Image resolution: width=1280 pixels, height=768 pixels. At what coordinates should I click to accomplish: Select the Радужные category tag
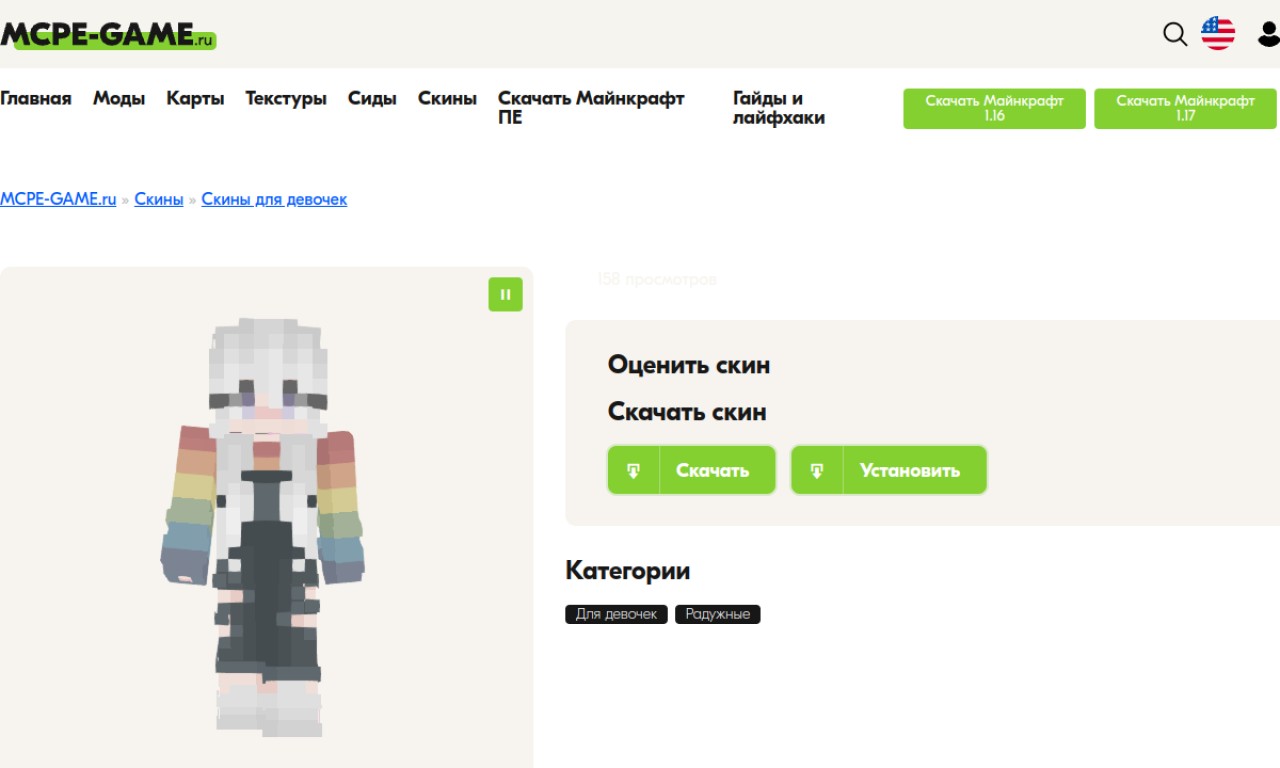718,614
